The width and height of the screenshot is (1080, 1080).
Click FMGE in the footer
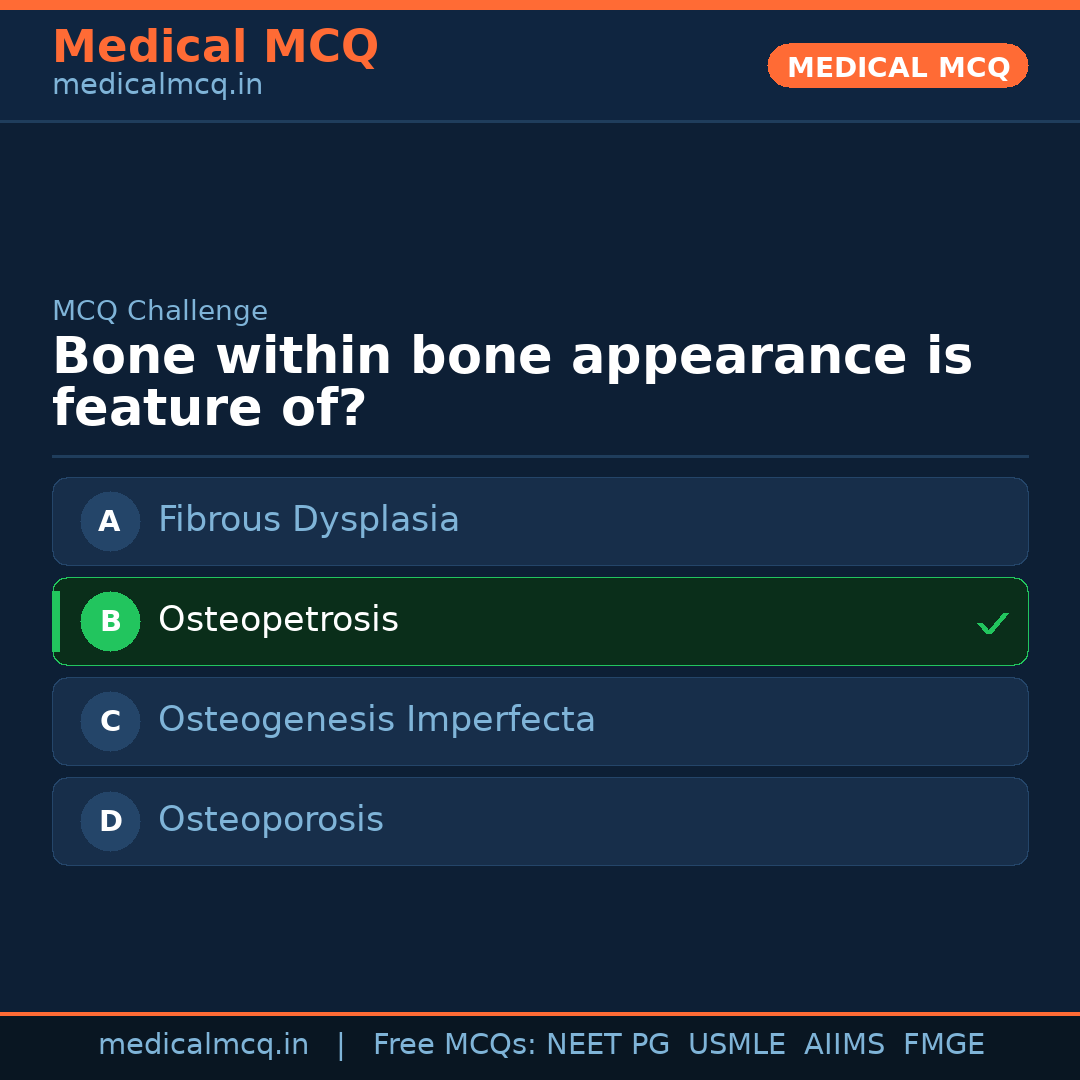(x=943, y=1045)
